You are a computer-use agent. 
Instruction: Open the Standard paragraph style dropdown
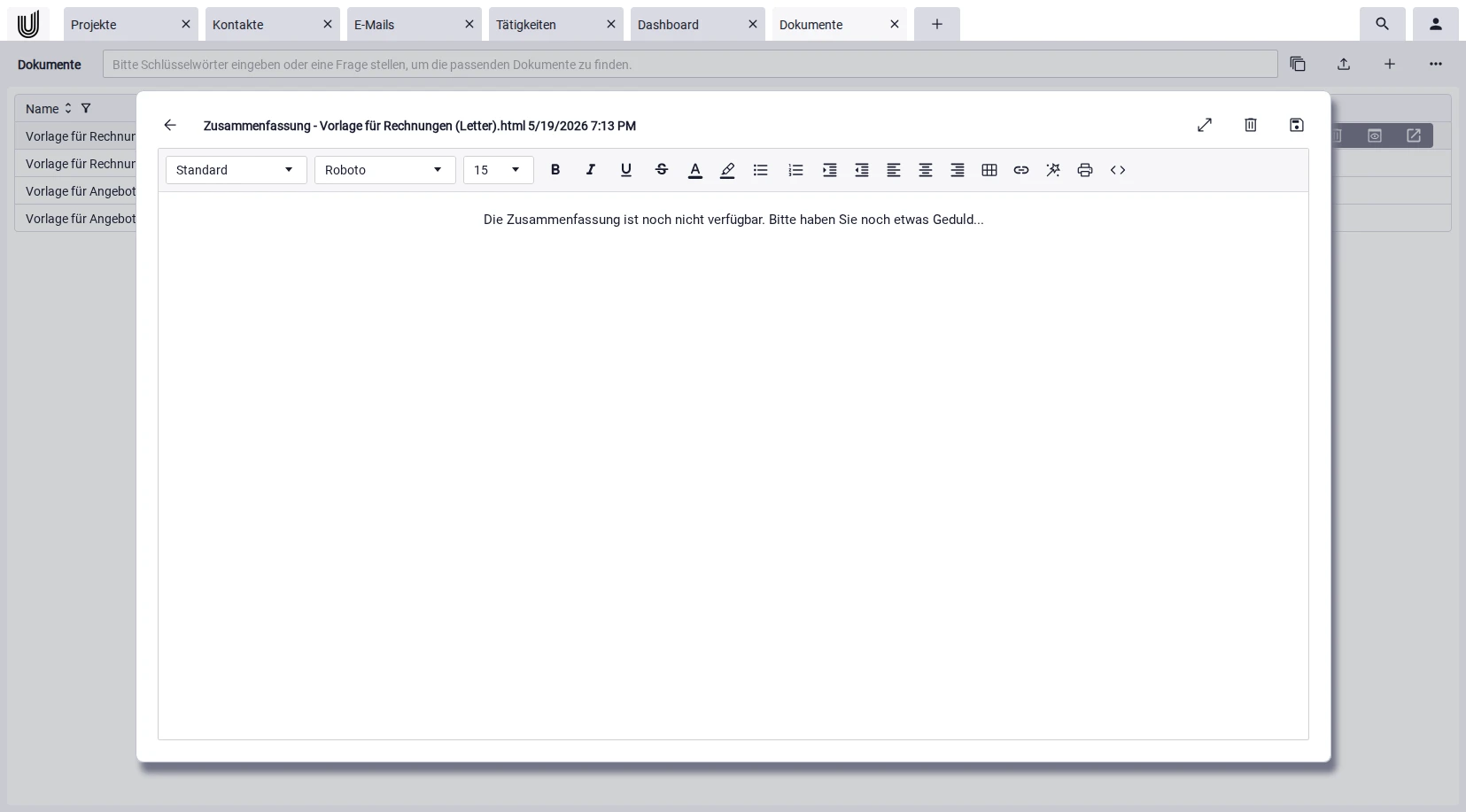(x=237, y=170)
